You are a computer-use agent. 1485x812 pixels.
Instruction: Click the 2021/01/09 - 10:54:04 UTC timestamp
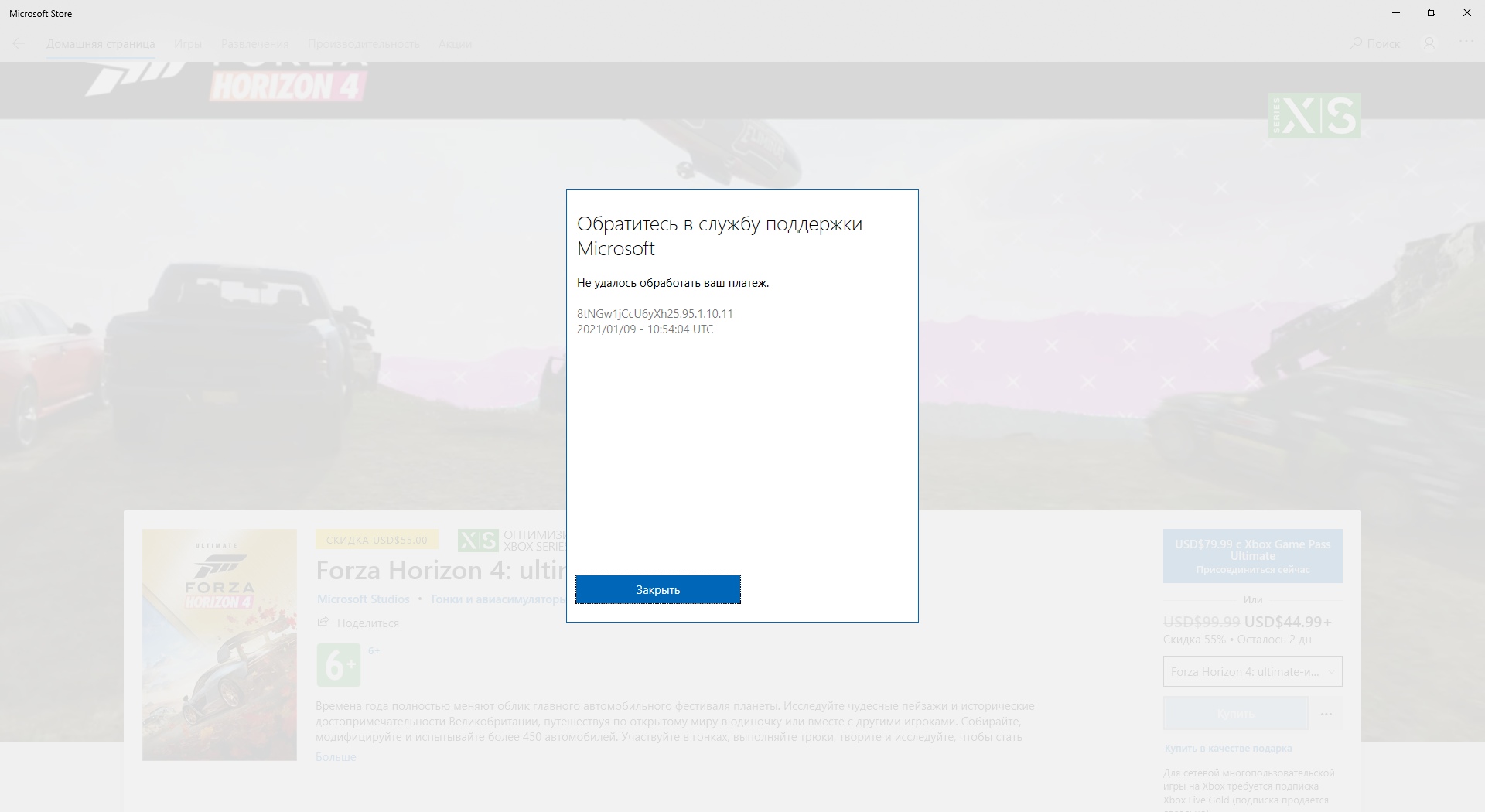(645, 329)
